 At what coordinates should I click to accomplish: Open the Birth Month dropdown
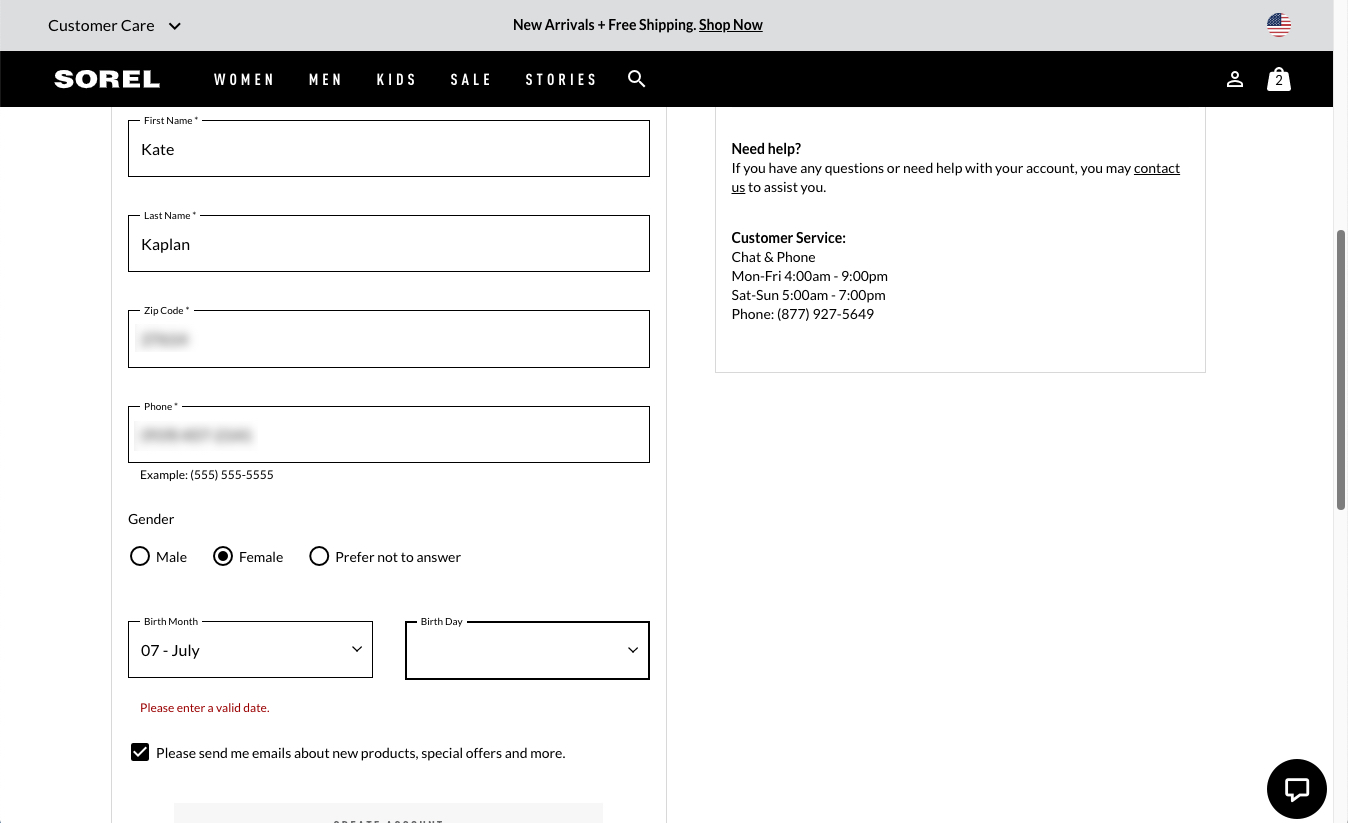point(250,650)
